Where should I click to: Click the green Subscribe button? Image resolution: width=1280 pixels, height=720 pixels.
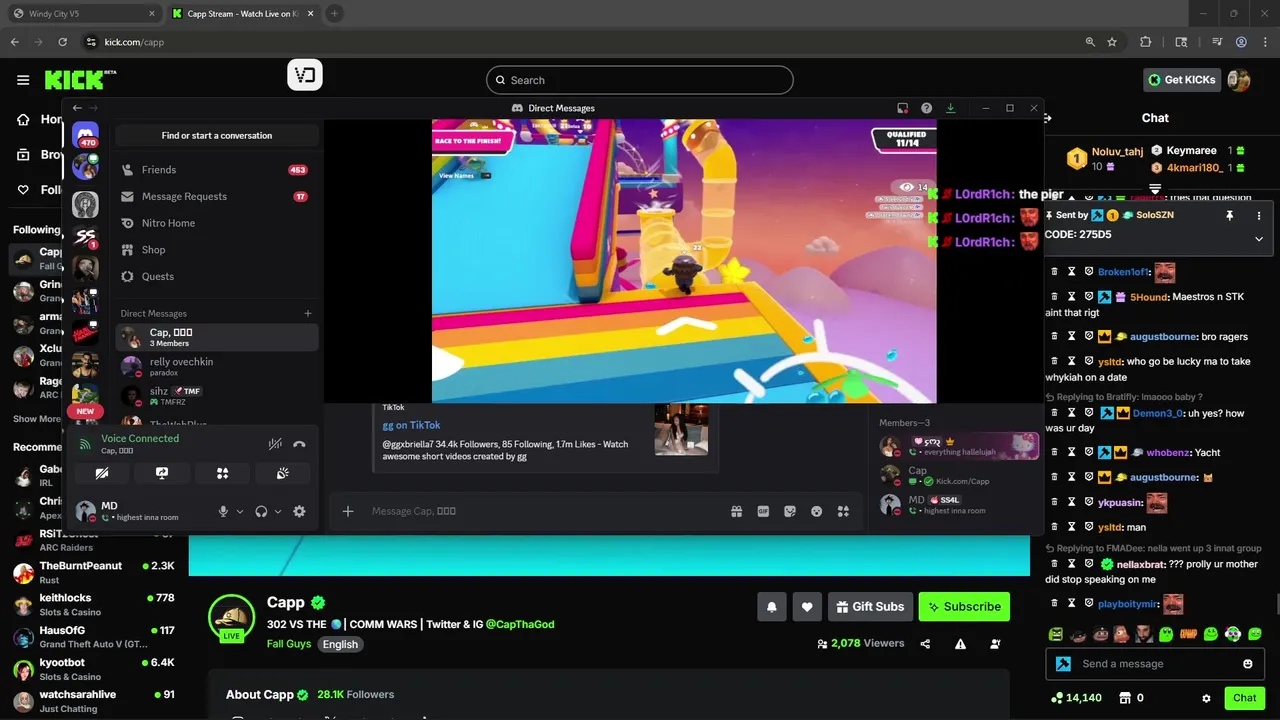(x=964, y=606)
